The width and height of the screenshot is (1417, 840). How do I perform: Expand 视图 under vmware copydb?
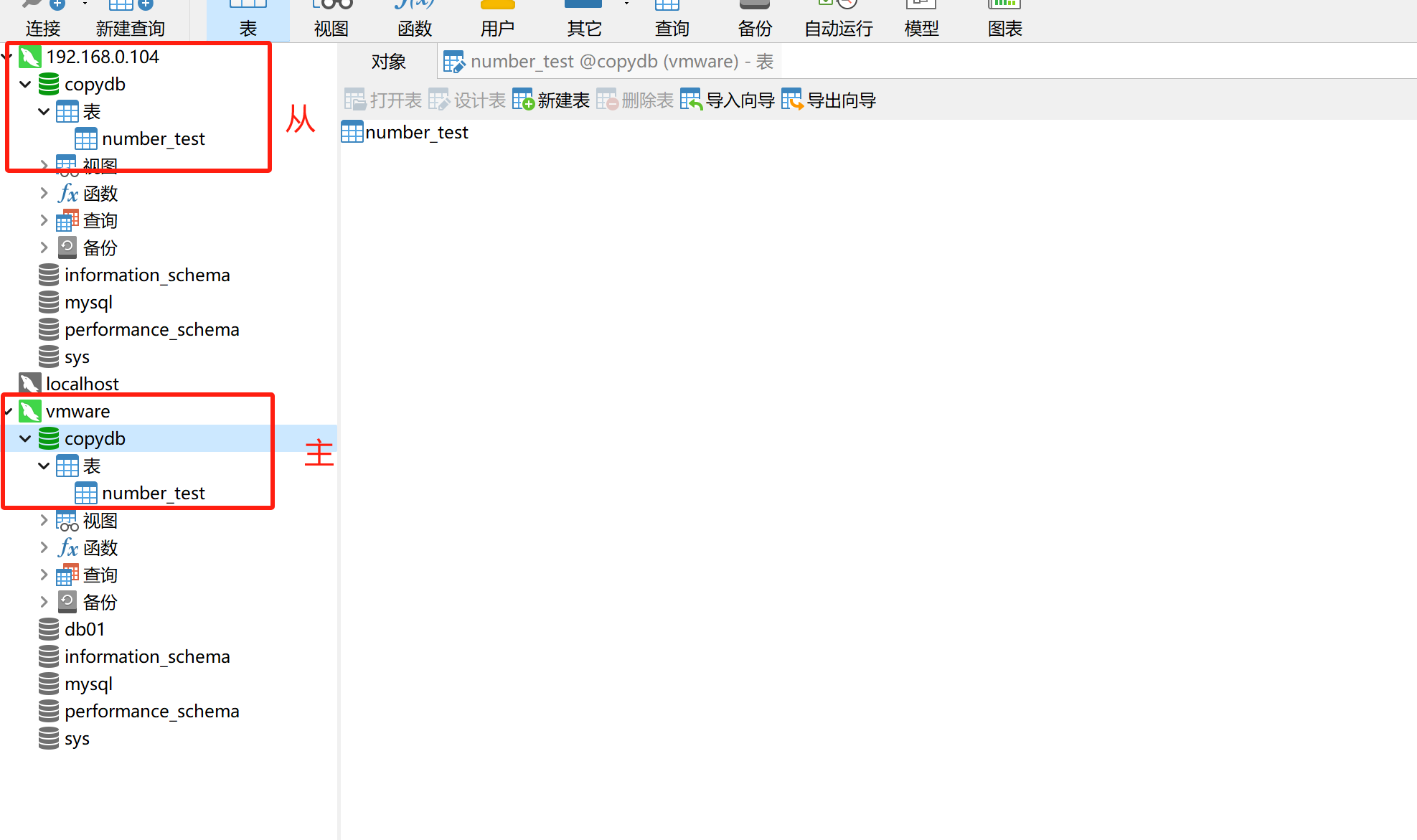(44, 521)
